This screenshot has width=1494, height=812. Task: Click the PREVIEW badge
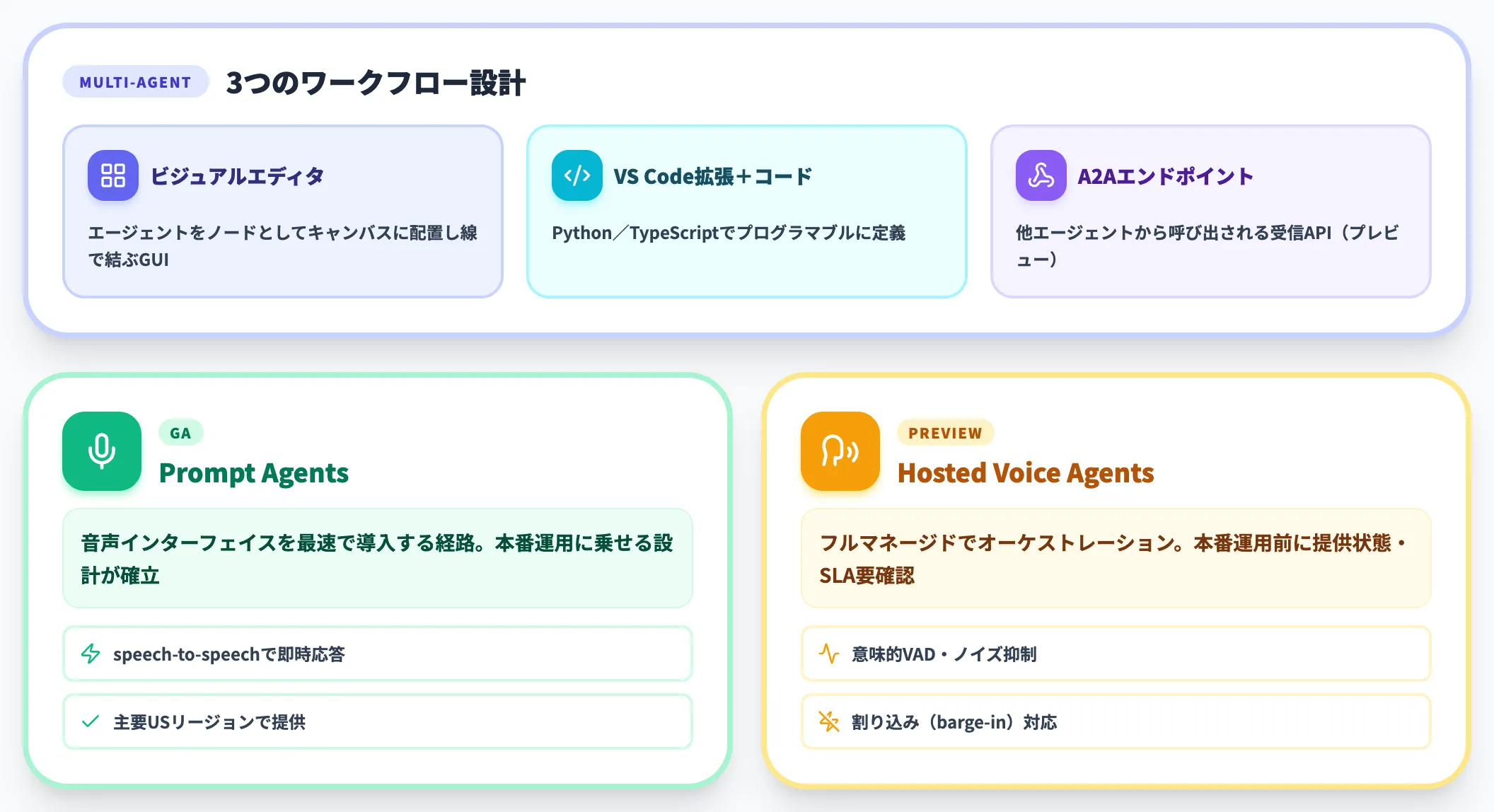[945, 433]
